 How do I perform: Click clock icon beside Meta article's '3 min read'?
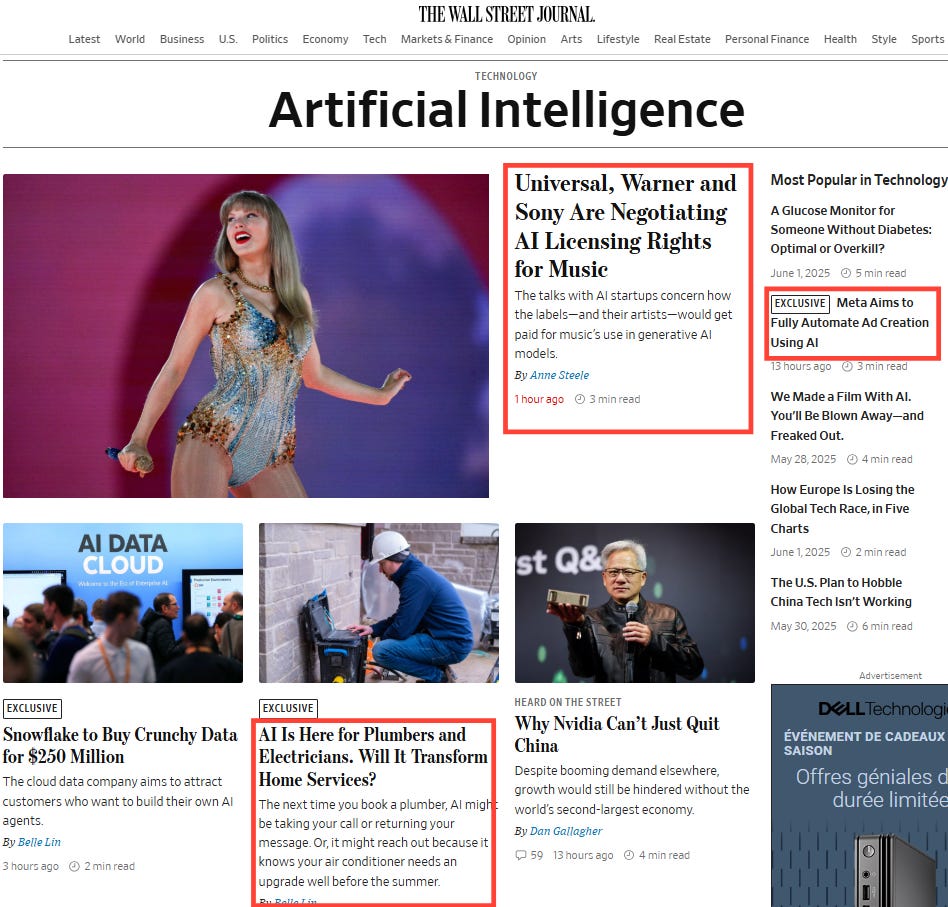[x=848, y=366]
